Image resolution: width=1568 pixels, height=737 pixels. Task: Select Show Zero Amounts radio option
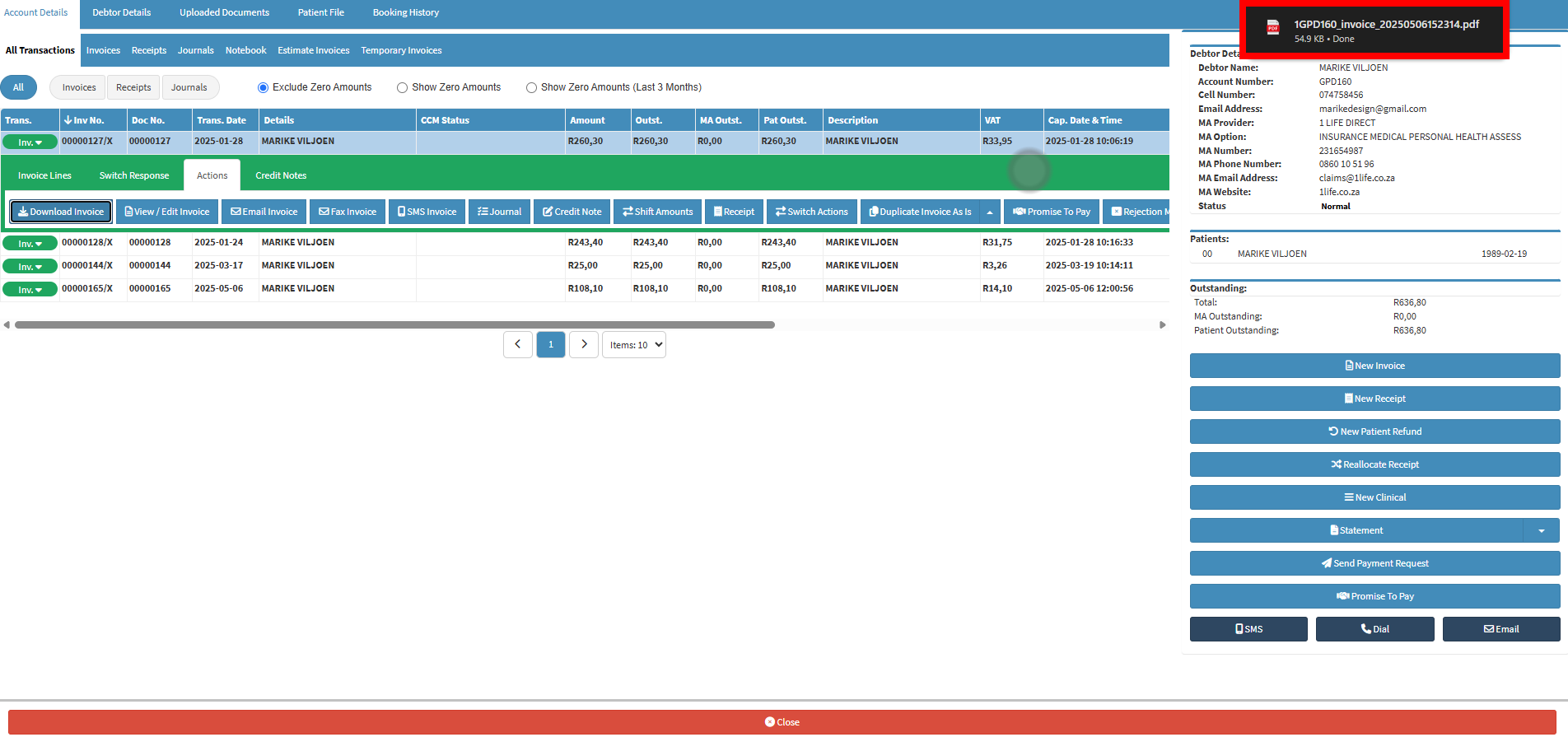click(403, 87)
